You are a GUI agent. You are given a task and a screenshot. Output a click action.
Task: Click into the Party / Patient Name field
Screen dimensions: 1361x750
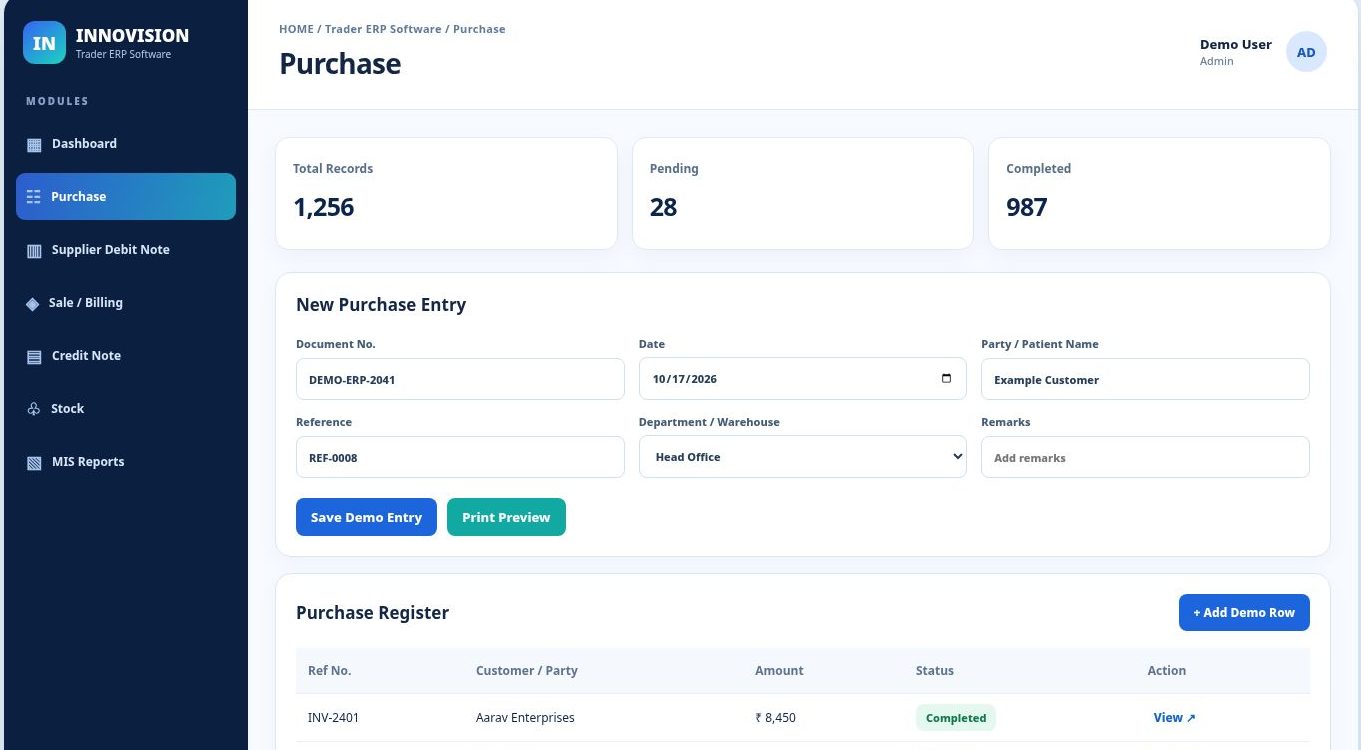coord(1145,379)
